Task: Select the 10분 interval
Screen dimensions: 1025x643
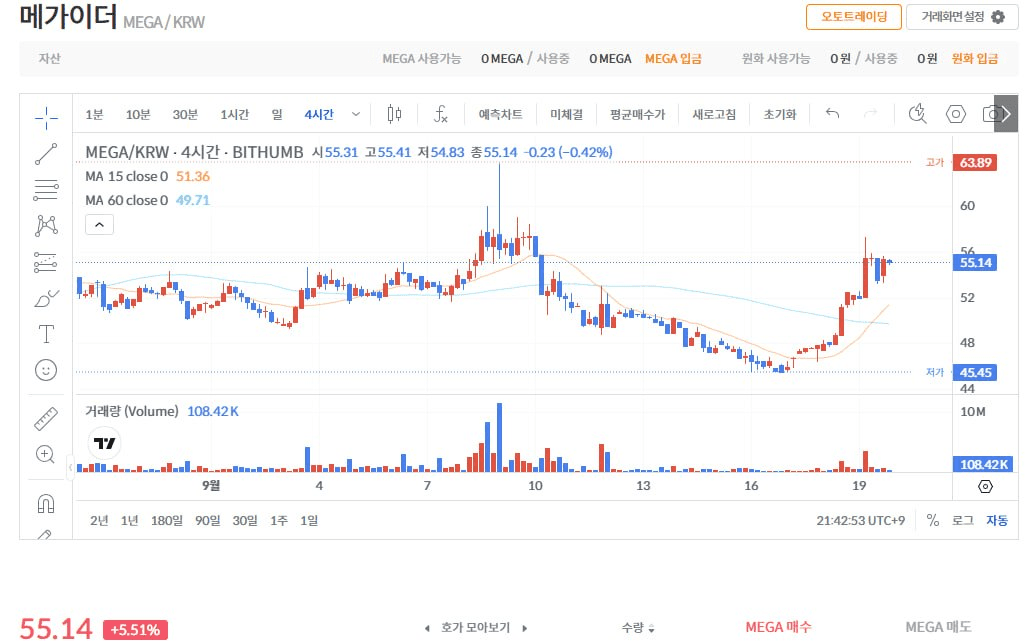Action: click(138, 114)
